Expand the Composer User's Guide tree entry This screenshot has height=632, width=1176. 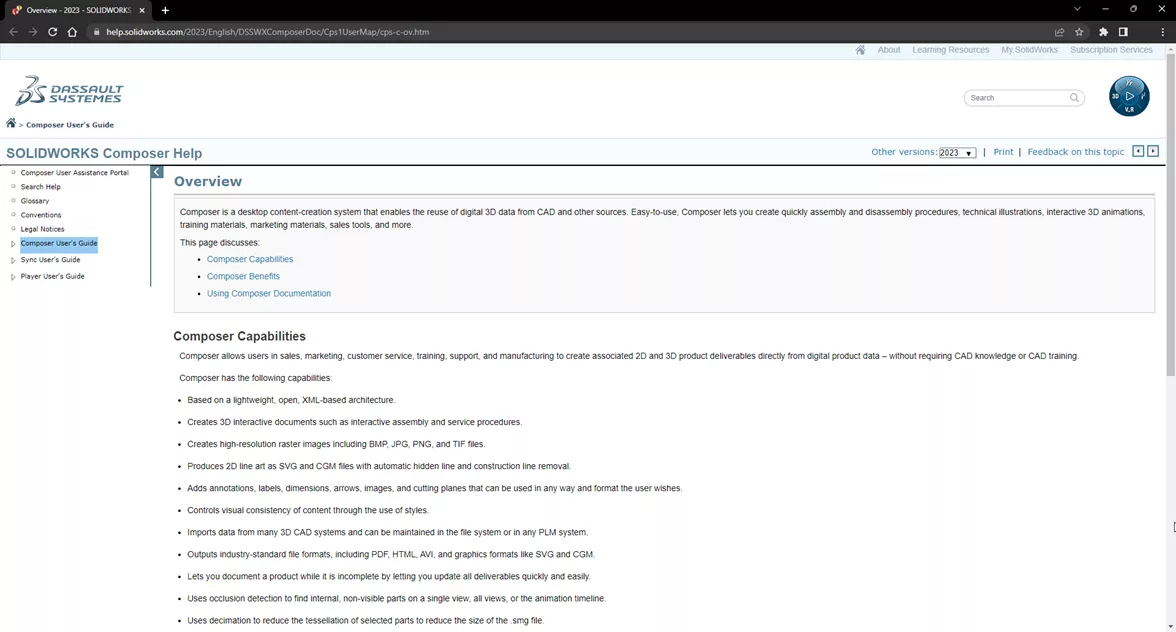12,243
